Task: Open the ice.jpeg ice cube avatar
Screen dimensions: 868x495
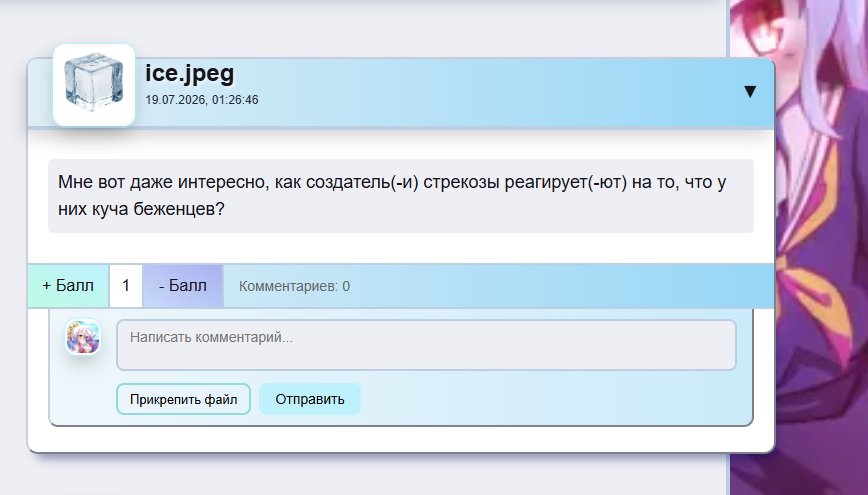Action: 94,85
